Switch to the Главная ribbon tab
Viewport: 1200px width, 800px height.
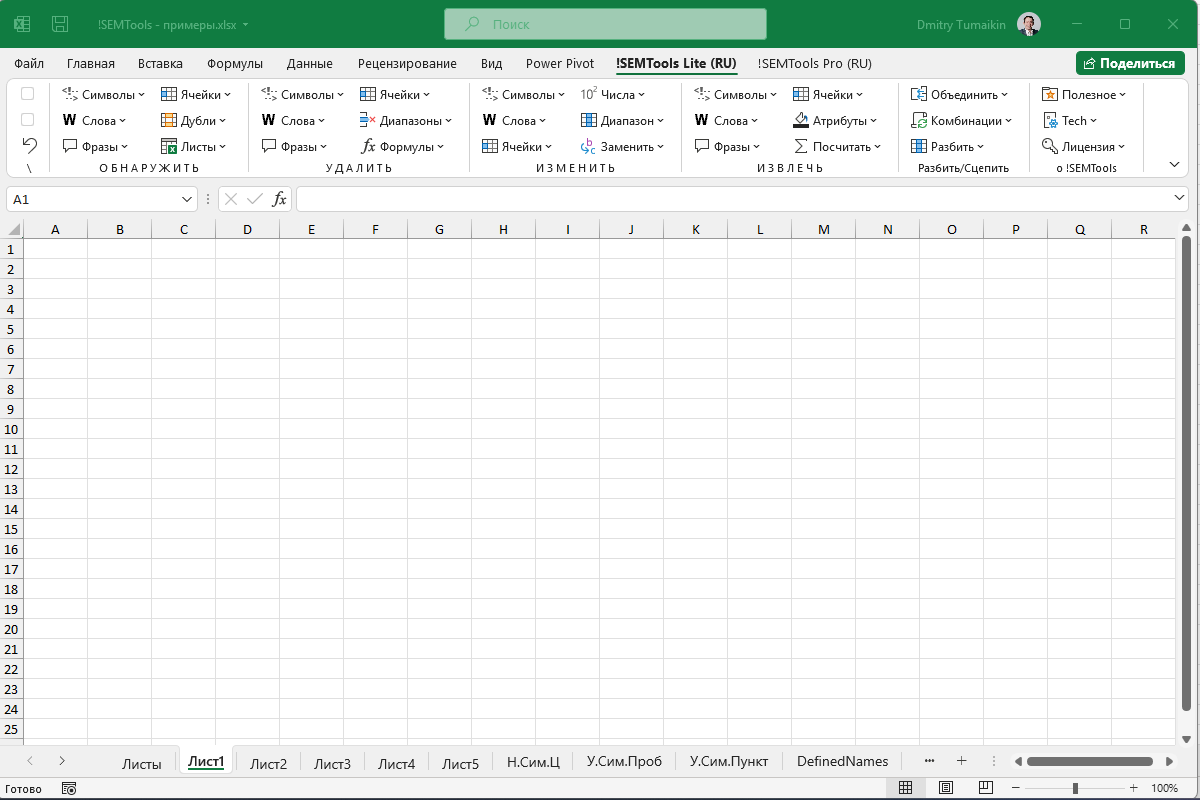click(91, 63)
